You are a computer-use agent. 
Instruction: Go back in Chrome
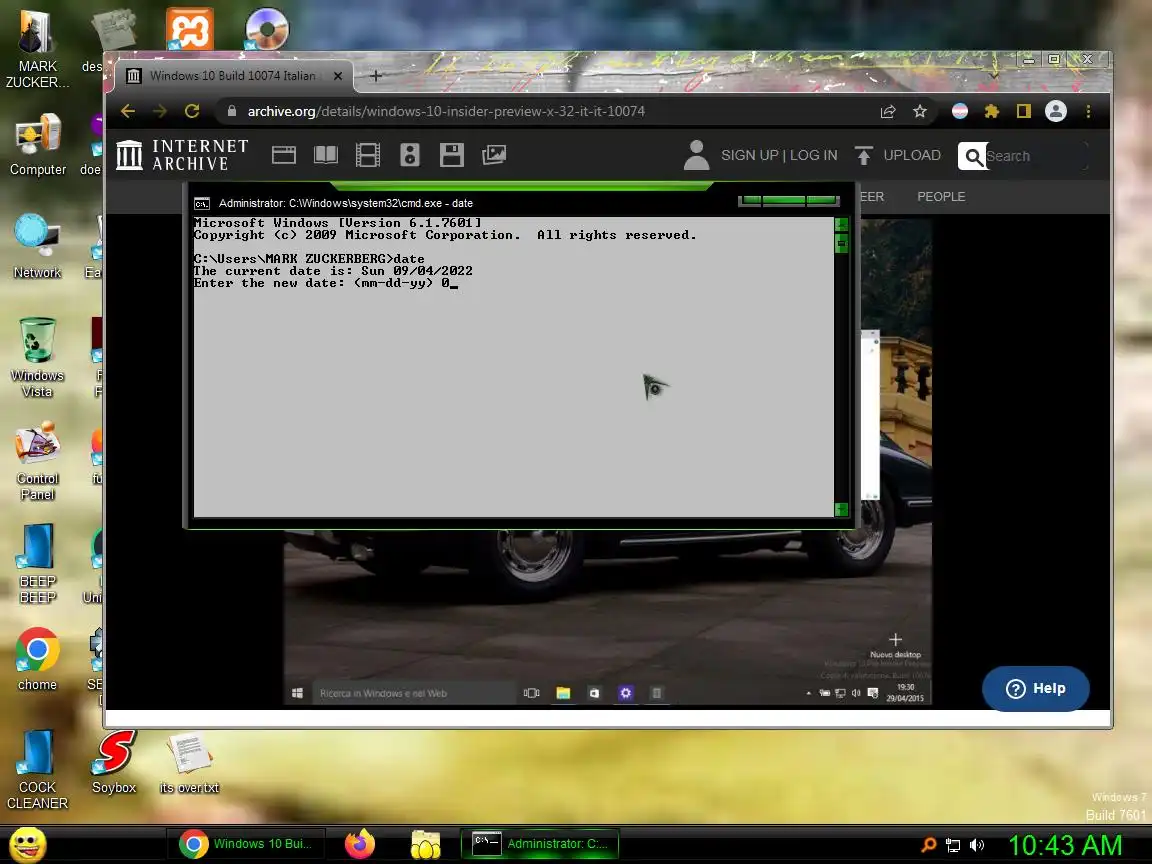[x=128, y=111]
